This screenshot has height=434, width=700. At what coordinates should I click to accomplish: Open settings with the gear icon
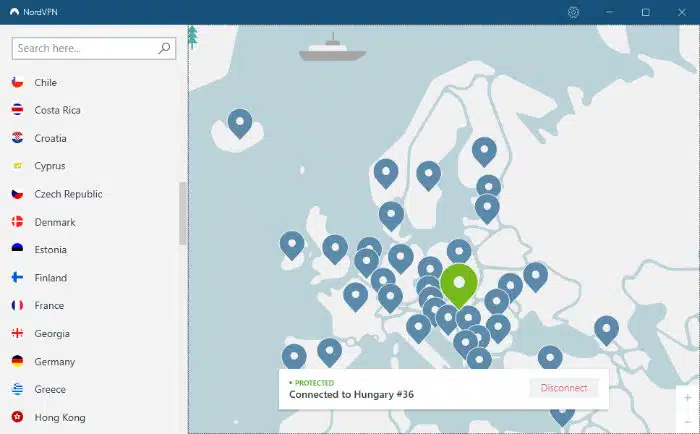[573, 12]
